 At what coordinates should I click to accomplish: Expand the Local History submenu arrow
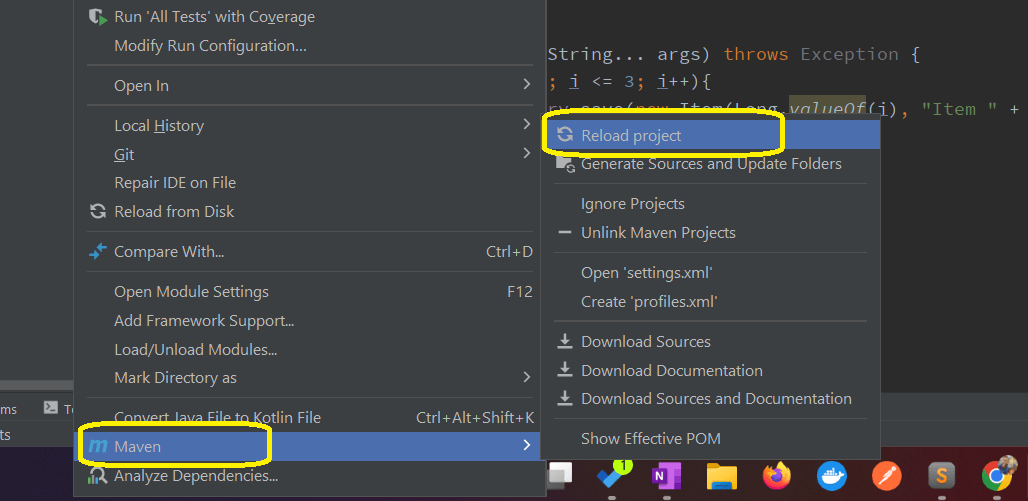pyautogui.click(x=526, y=124)
